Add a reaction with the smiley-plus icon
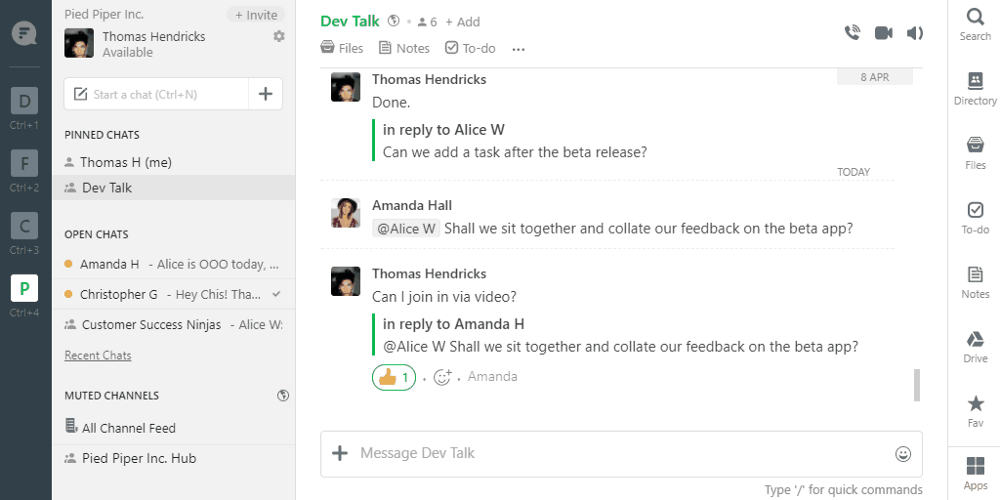The height and width of the screenshot is (500, 1000). tap(443, 378)
